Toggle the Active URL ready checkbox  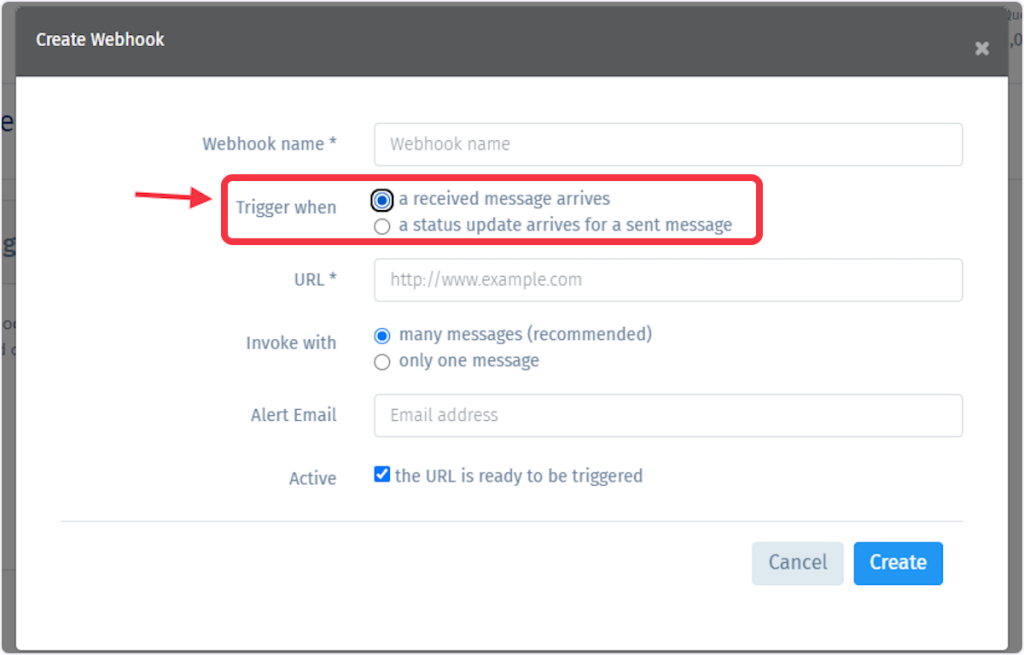(382, 475)
